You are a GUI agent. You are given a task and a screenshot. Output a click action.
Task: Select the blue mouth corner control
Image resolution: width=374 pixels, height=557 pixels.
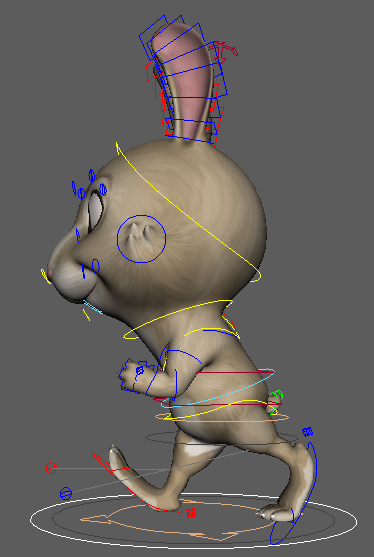95,266
